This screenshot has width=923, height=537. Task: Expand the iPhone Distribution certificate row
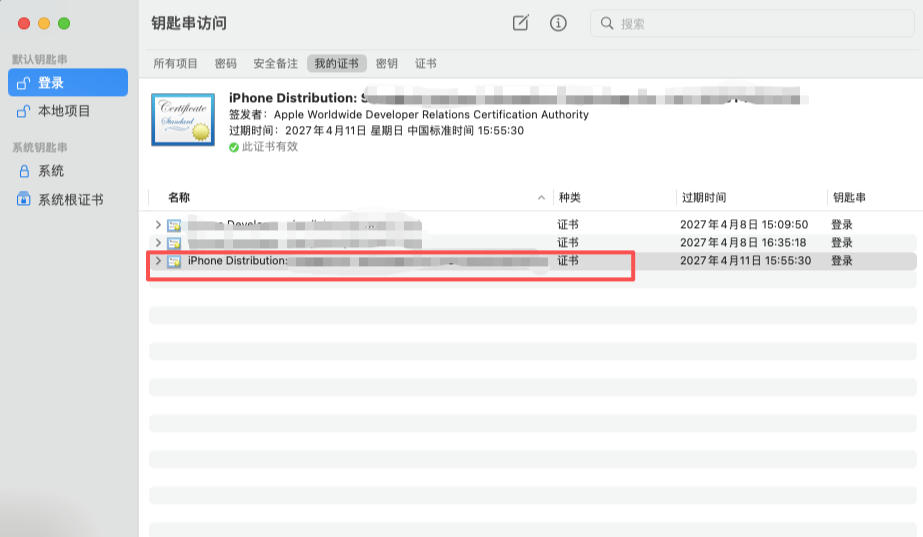[x=158, y=260]
